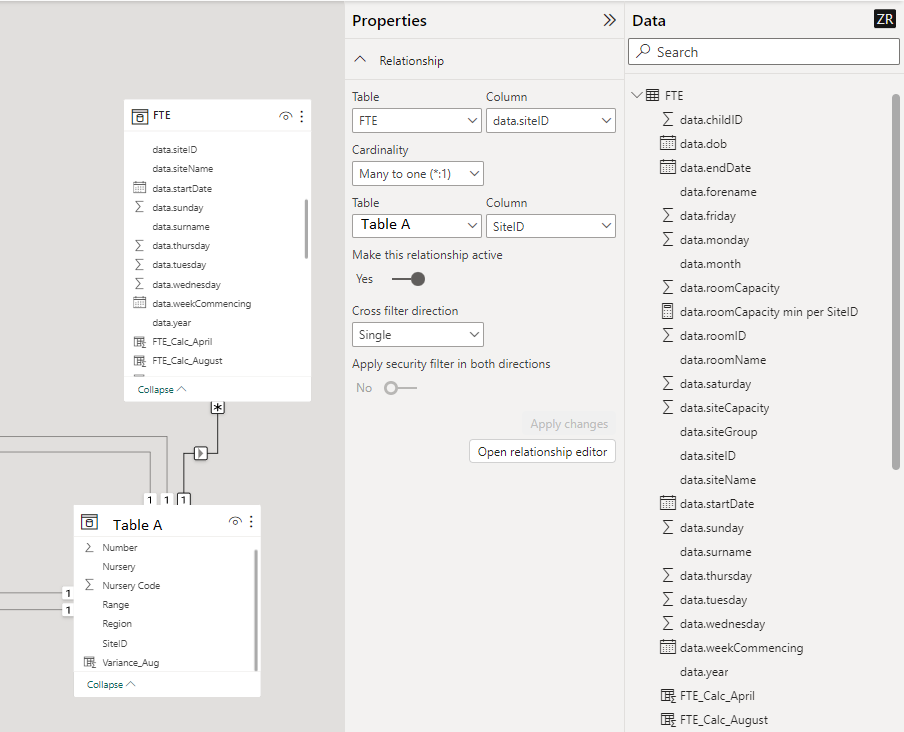Viewport: 904px width, 732px height.
Task: Click data.siteName field in FTE card
Action: [x=183, y=168]
